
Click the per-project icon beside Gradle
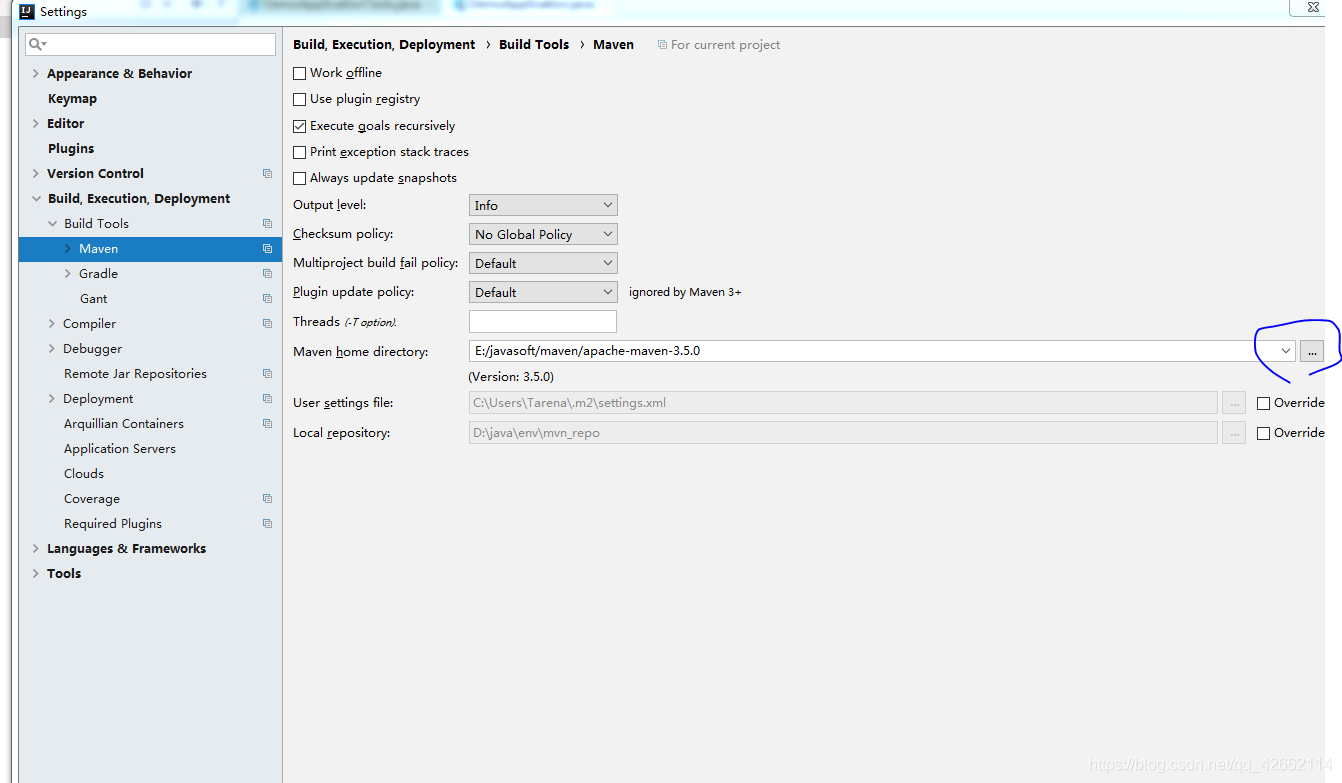tap(267, 273)
